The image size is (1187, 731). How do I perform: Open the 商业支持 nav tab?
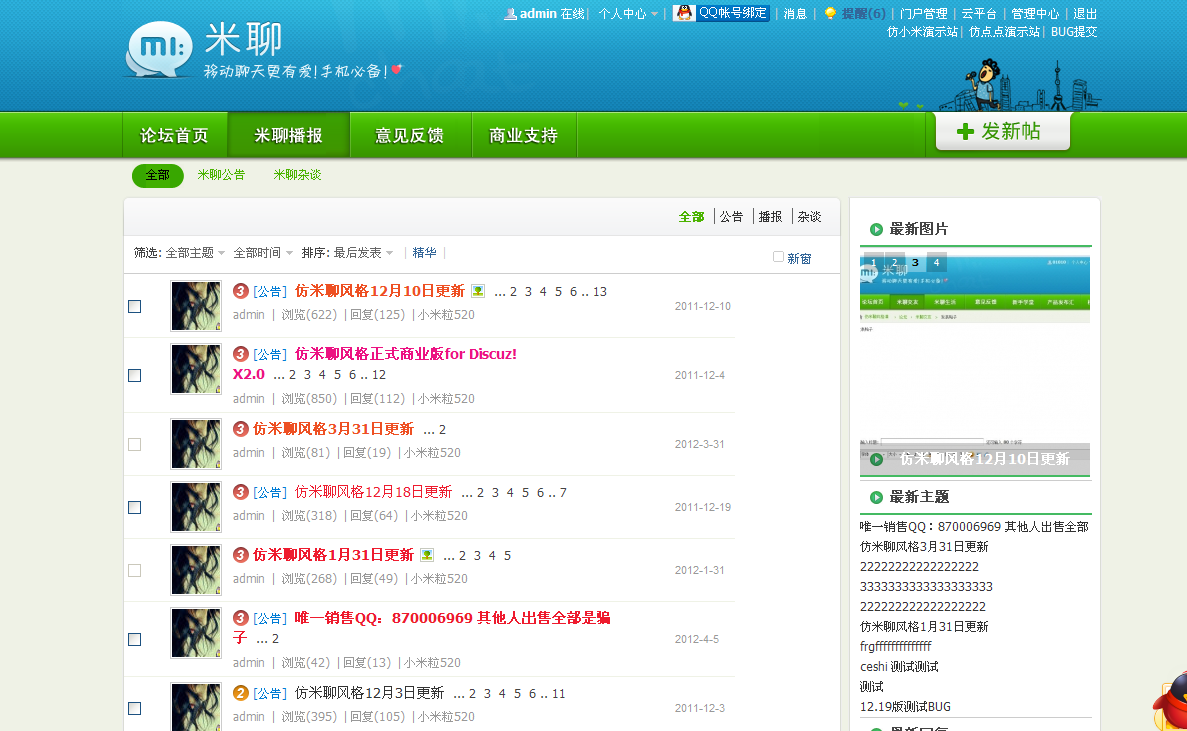(524, 135)
